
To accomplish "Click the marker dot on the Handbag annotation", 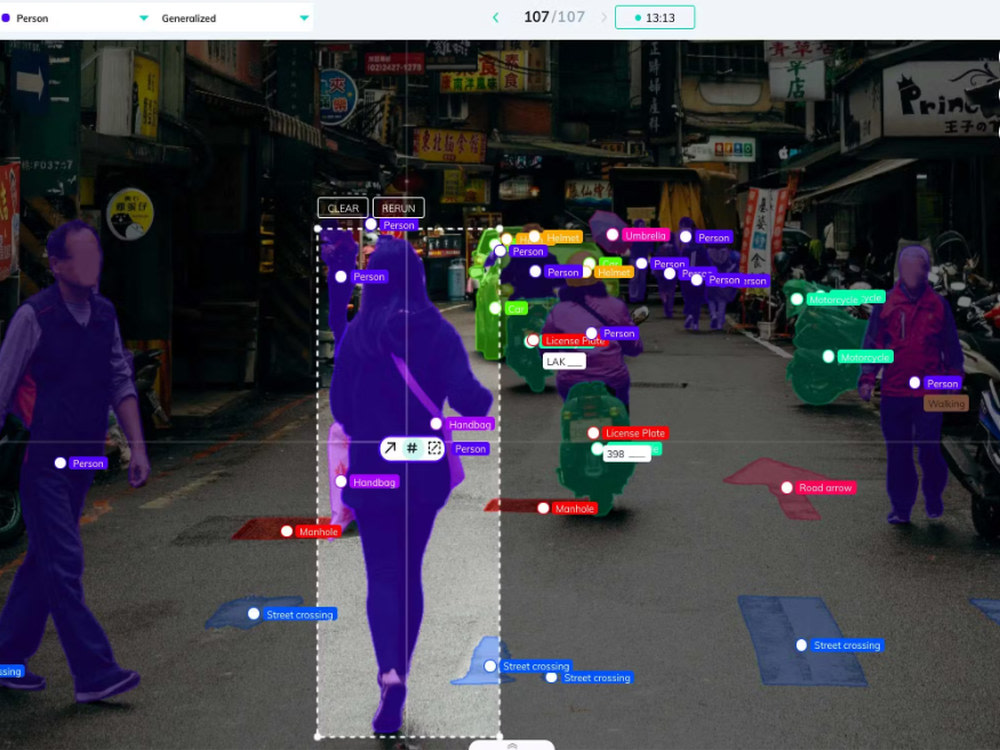I will click(438, 423).
